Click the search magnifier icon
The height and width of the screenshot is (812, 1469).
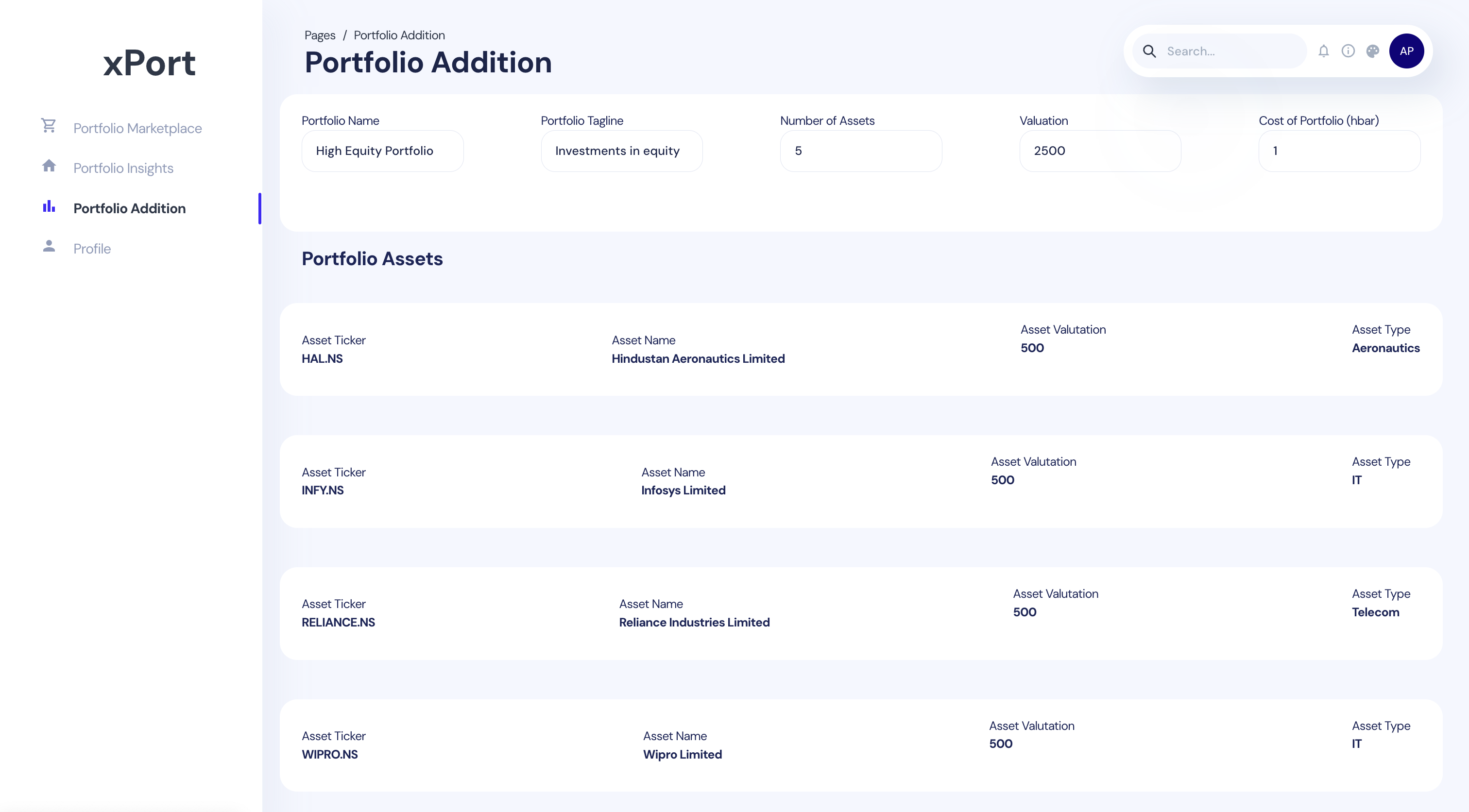coord(1150,51)
